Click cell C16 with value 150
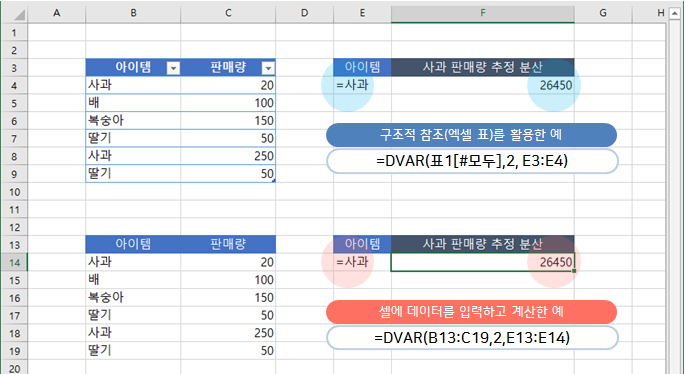This screenshot has height=374, width=685. tap(228, 298)
